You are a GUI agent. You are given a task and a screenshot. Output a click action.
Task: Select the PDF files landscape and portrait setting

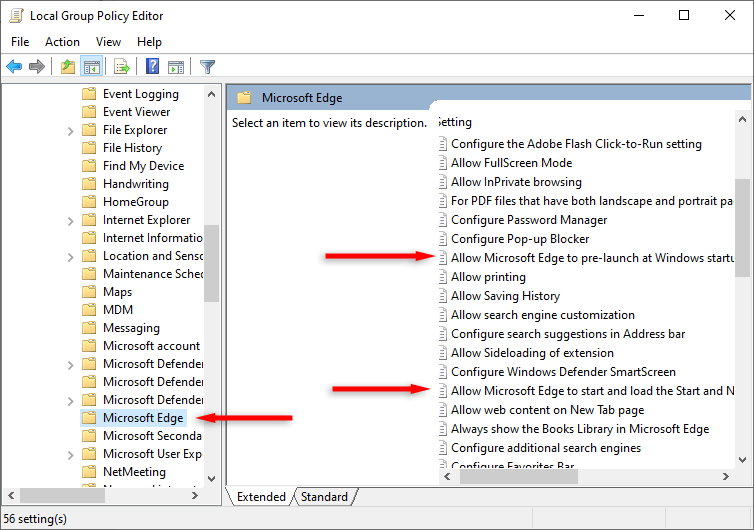pyautogui.click(x=592, y=201)
